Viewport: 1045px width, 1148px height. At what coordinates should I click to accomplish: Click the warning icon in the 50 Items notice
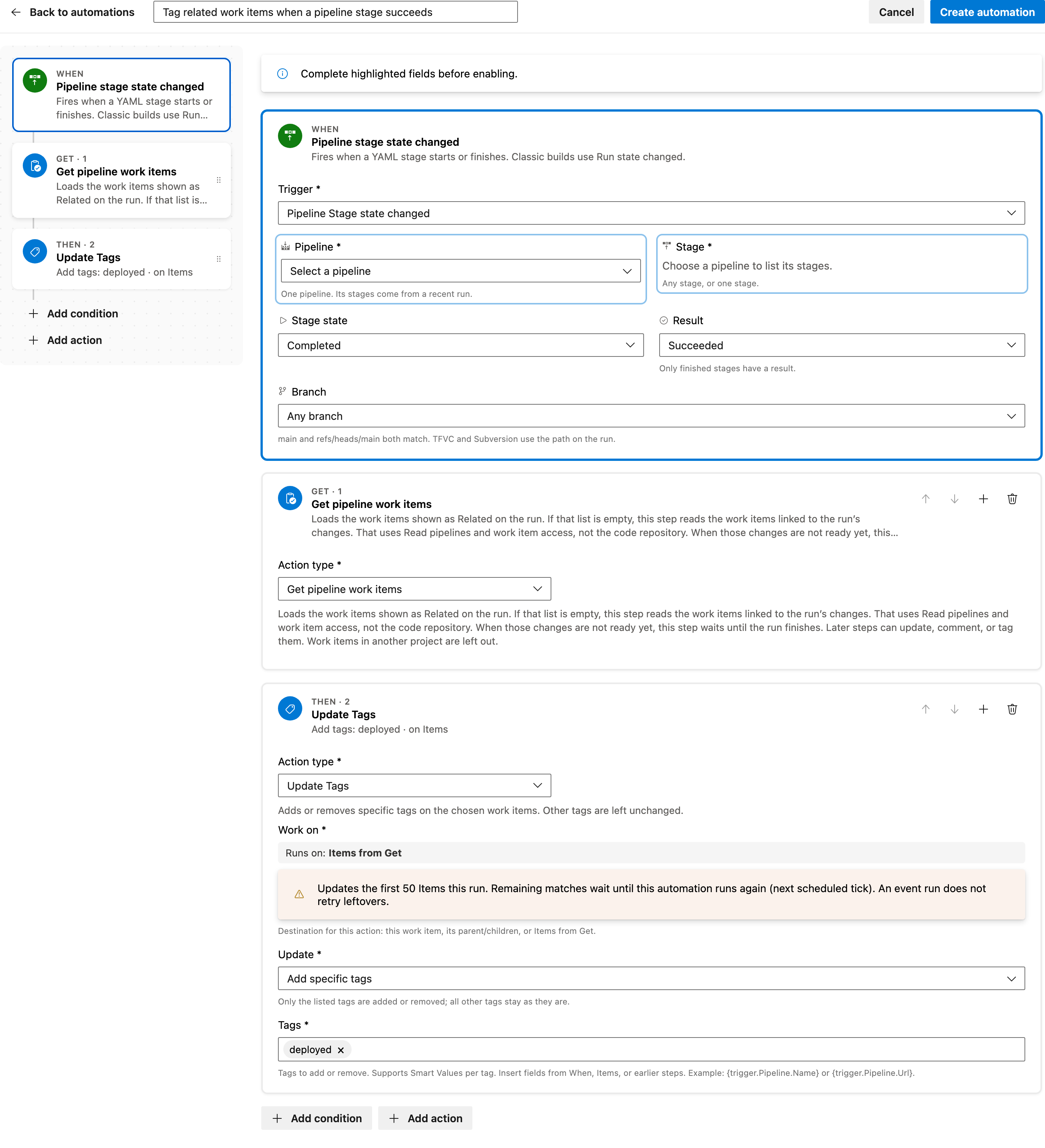pyautogui.click(x=299, y=894)
